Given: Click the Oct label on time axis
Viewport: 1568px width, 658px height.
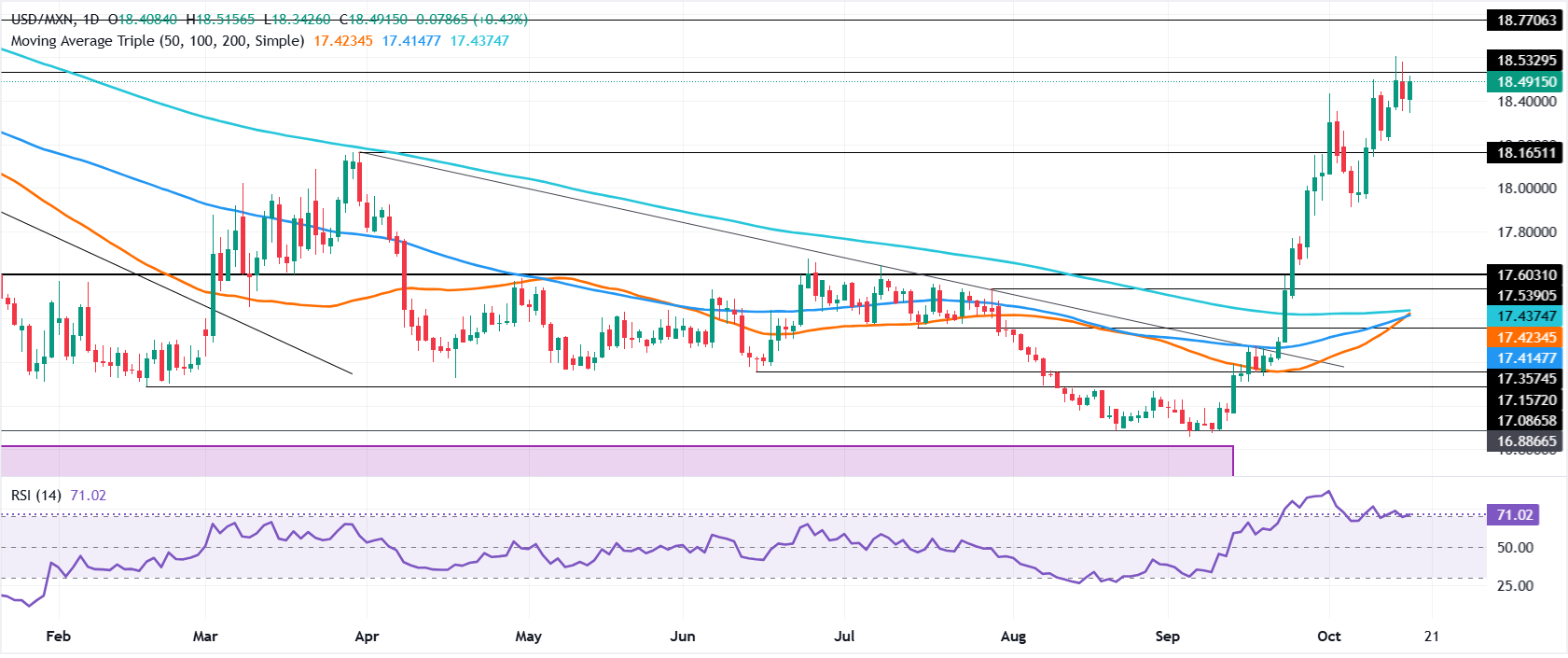Looking at the screenshot, I should 1328,637.
